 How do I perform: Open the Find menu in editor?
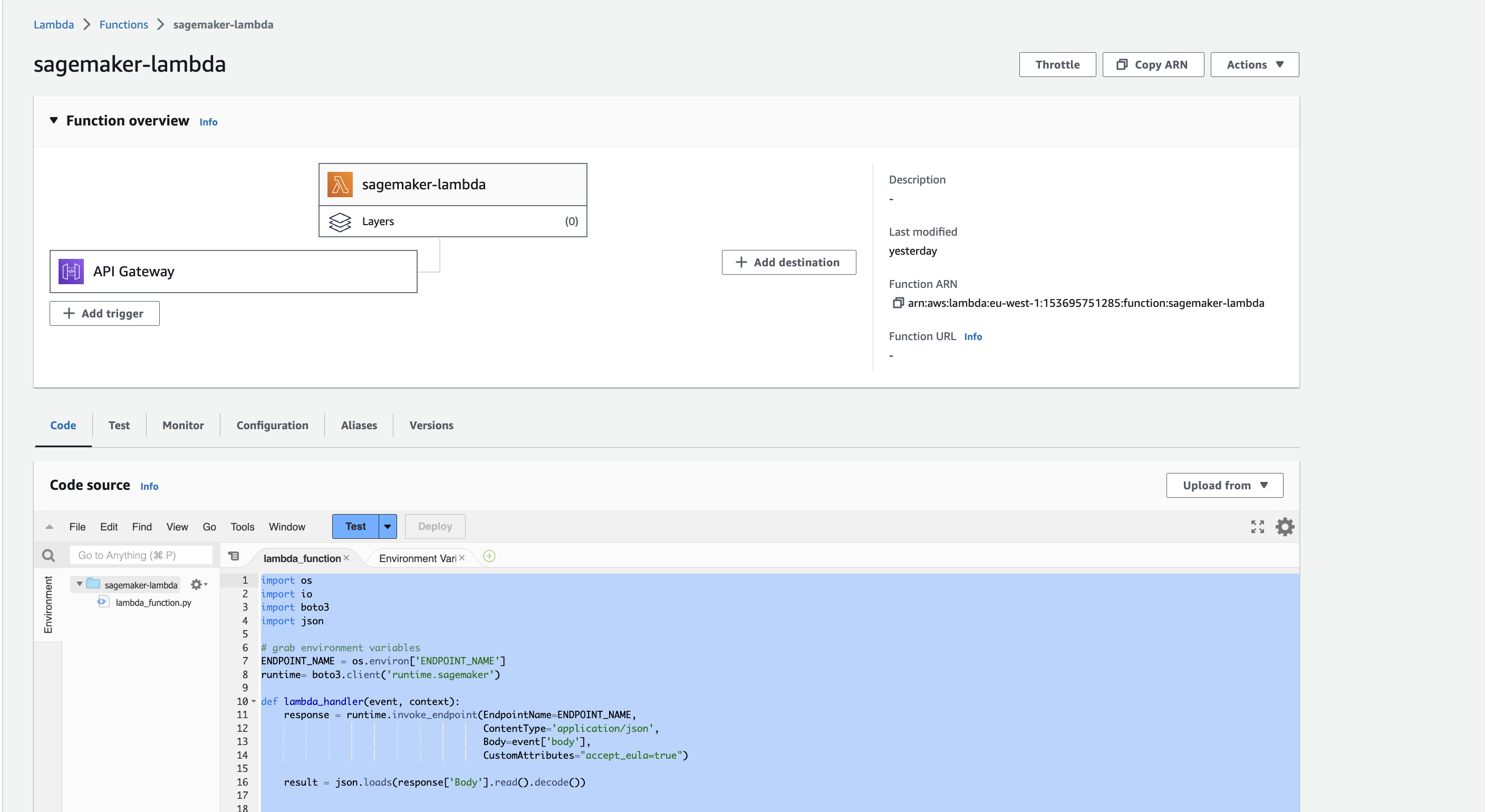pyautogui.click(x=142, y=527)
